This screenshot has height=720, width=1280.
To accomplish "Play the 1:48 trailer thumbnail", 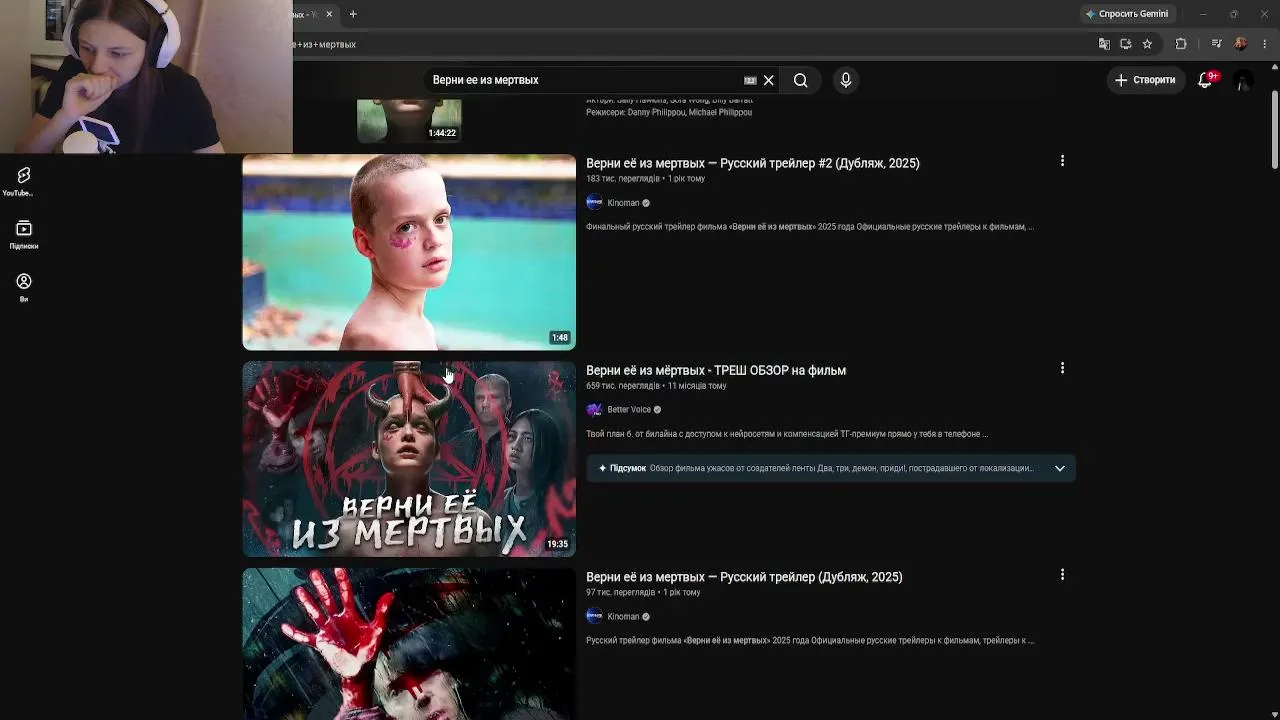I will 409,252.
